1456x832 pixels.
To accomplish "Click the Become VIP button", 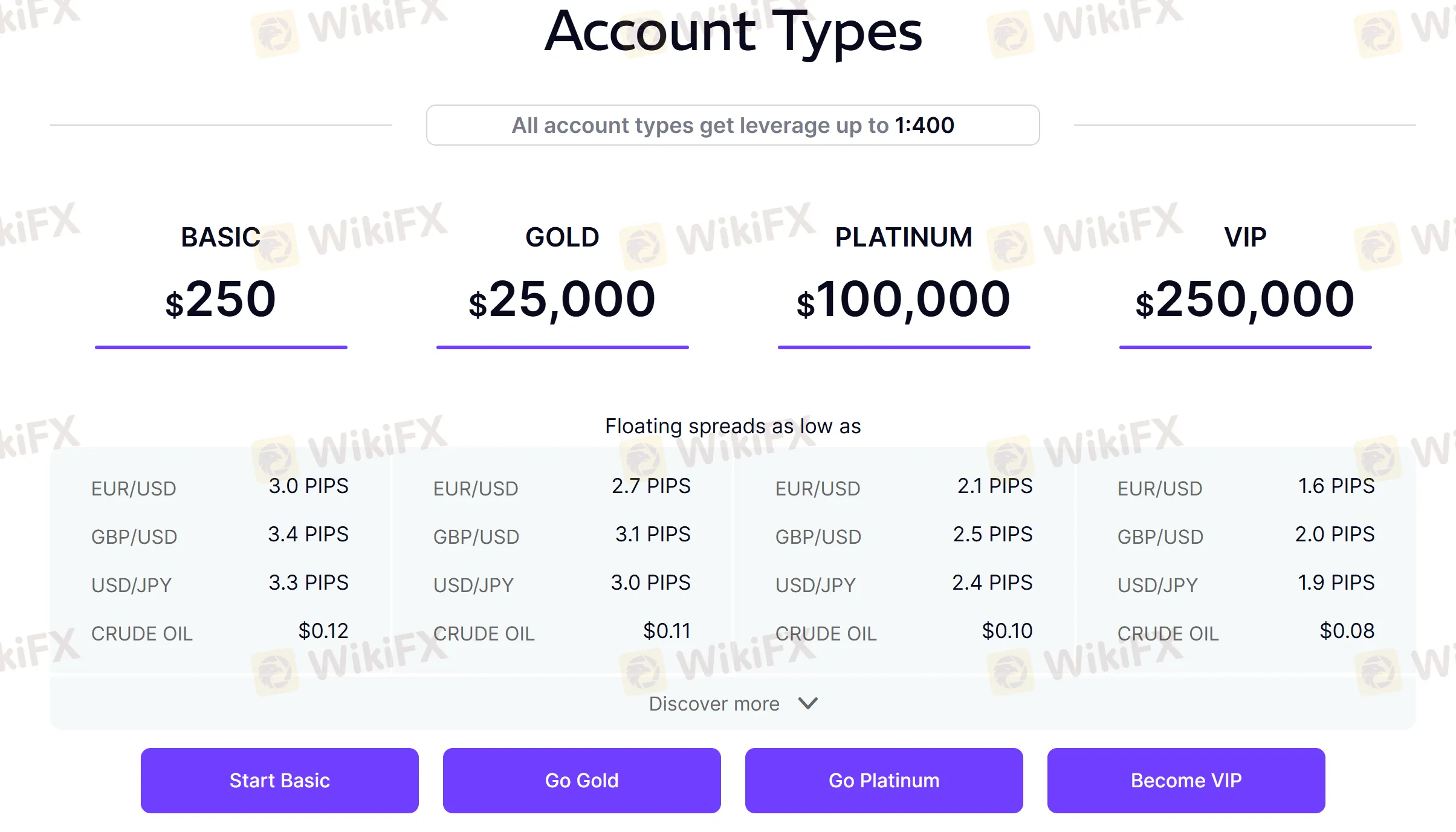I will [1186, 780].
